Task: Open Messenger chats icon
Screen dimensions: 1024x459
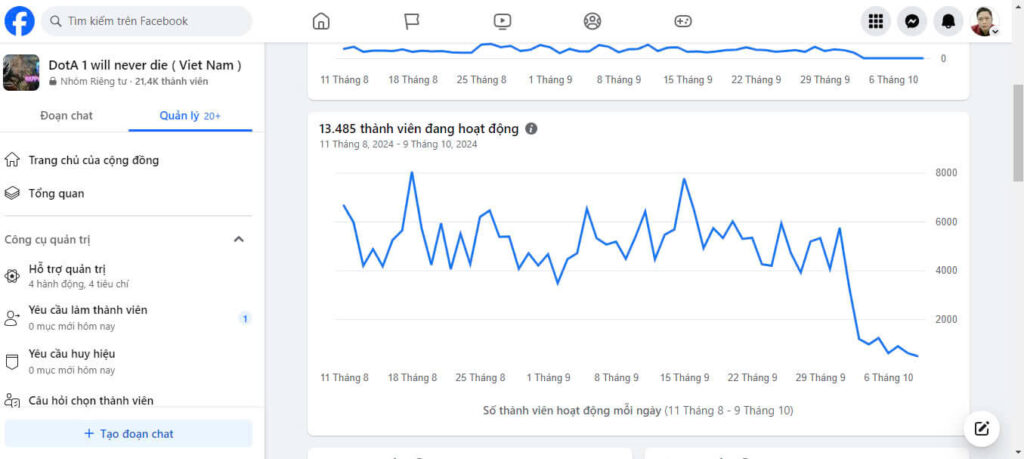Action: pyautogui.click(x=912, y=21)
